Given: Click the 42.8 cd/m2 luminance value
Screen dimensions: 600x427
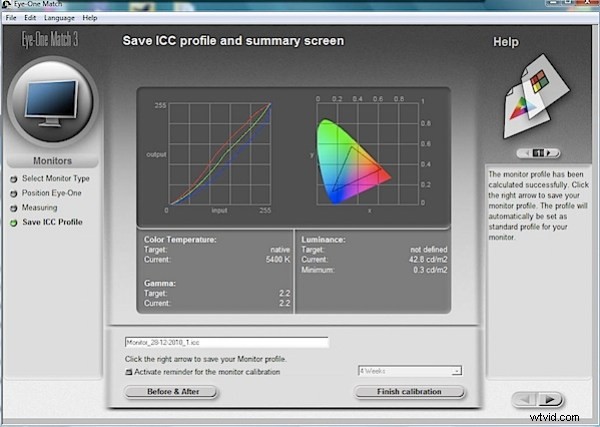Looking at the screenshot, I should [x=428, y=259].
